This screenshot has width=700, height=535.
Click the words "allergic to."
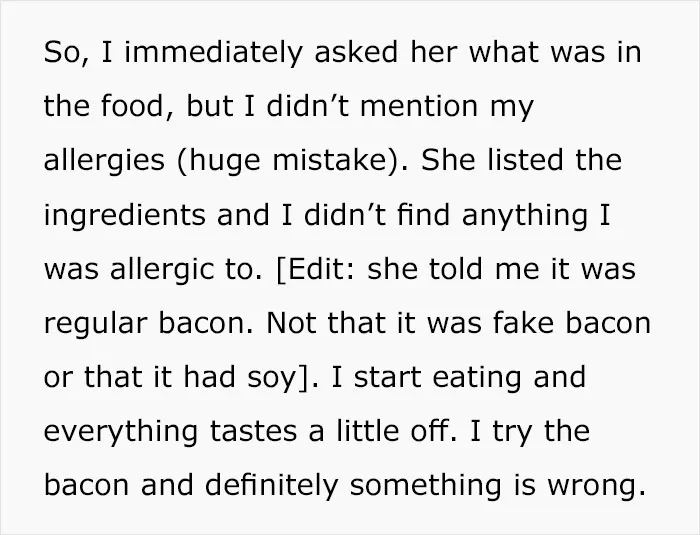coord(186,269)
